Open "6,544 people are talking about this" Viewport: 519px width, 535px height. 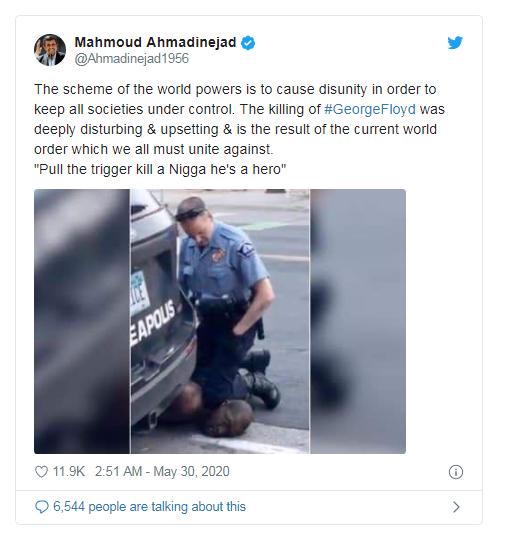149,507
